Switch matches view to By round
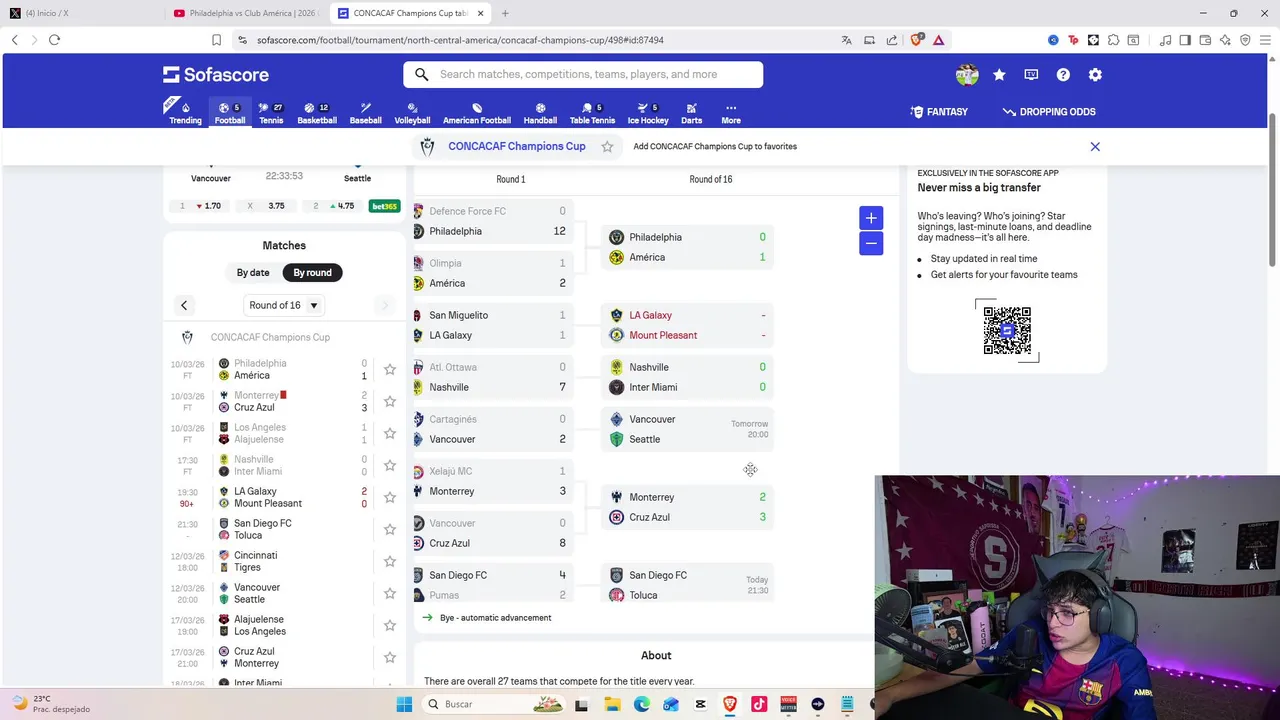Image resolution: width=1280 pixels, height=720 pixels. (x=312, y=272)
